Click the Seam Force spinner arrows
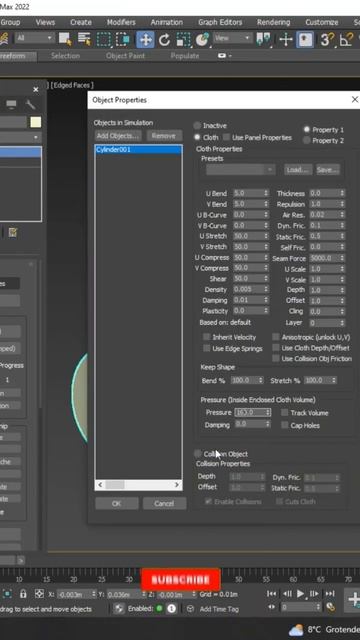The width and height of the screenshot is (360, 640). (342, 258)
